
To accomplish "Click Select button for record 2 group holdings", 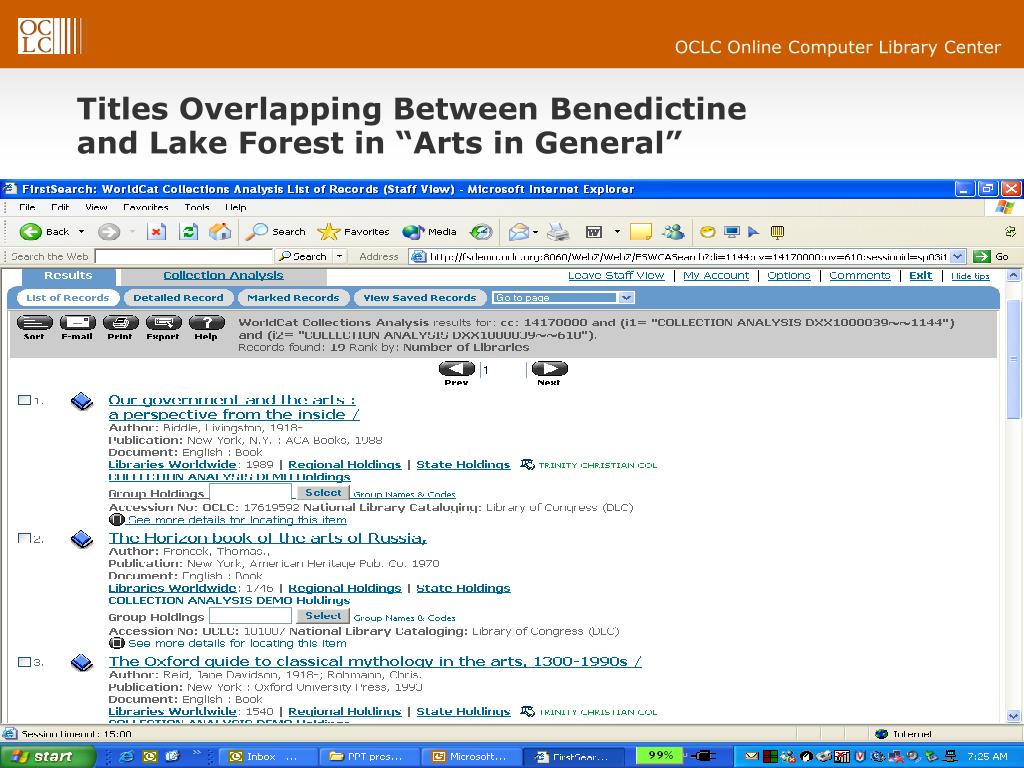I will [323, 616].
